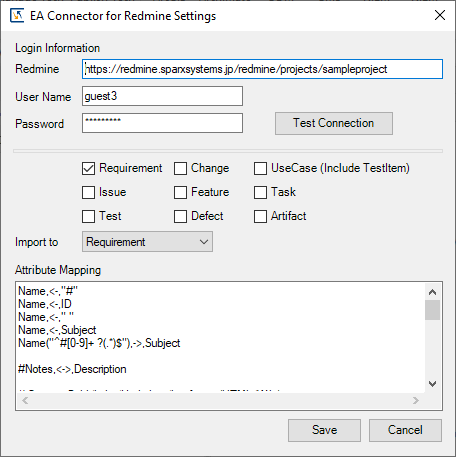Click the Test Connection button
The image size is (456, 457).
334,123
